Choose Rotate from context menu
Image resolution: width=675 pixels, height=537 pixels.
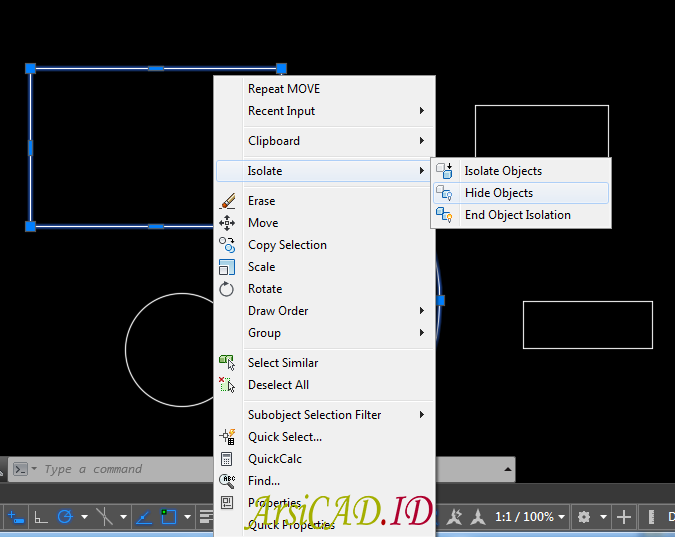[x=325, y=289]
